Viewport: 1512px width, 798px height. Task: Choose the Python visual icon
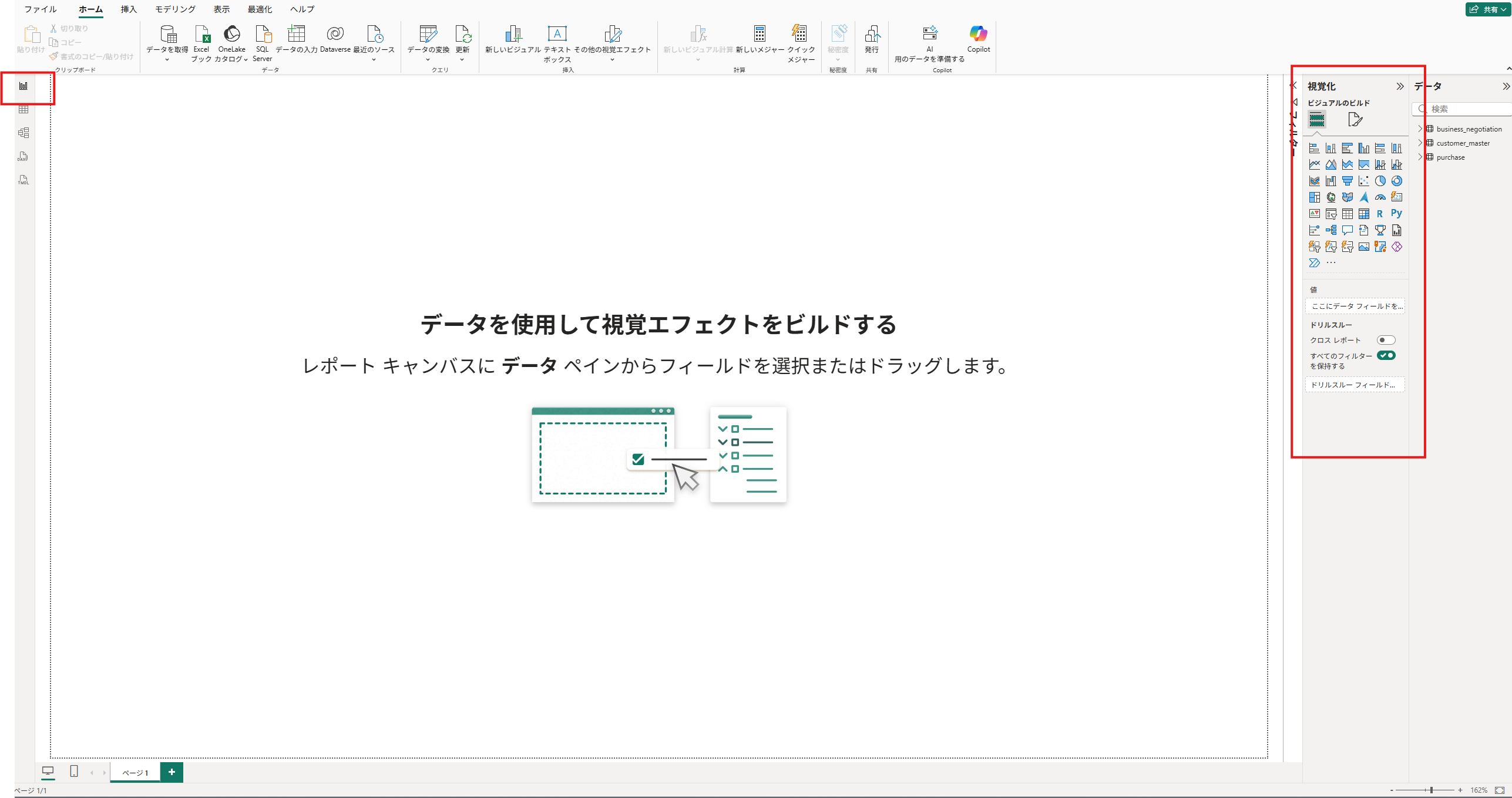(1396, 214)
